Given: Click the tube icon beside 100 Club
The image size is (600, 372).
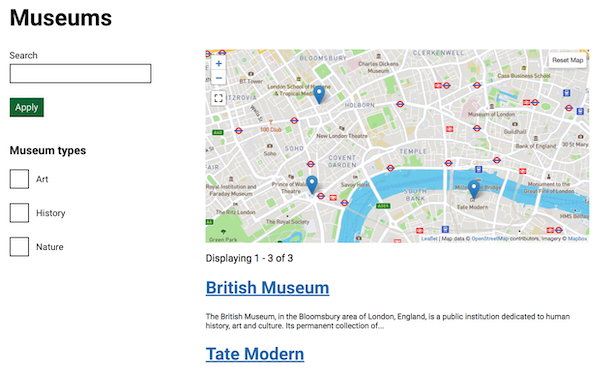Looking at the screenshot, I should (239, 131).
